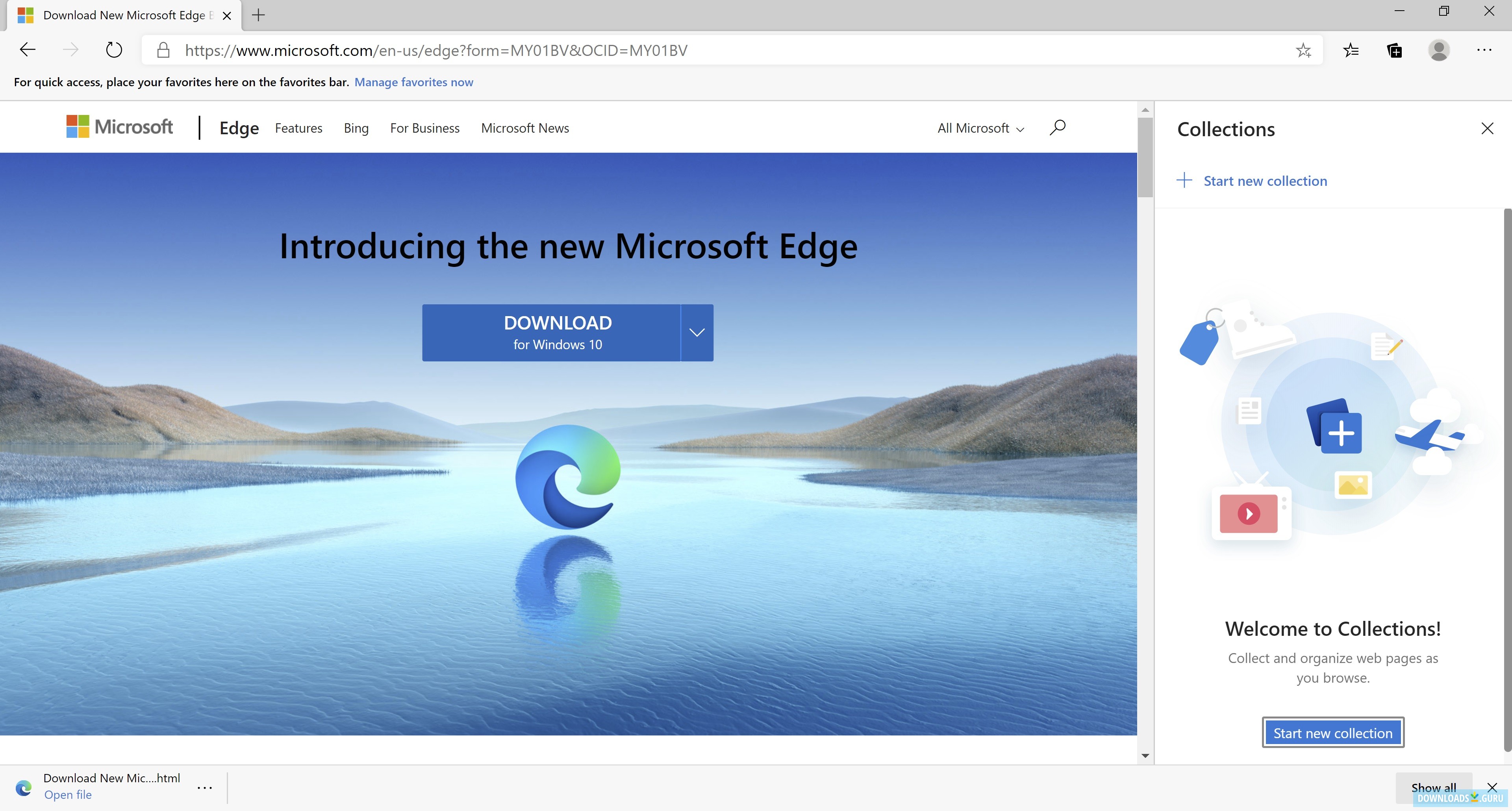Click the Manage favorites now link

coord(414,82)
